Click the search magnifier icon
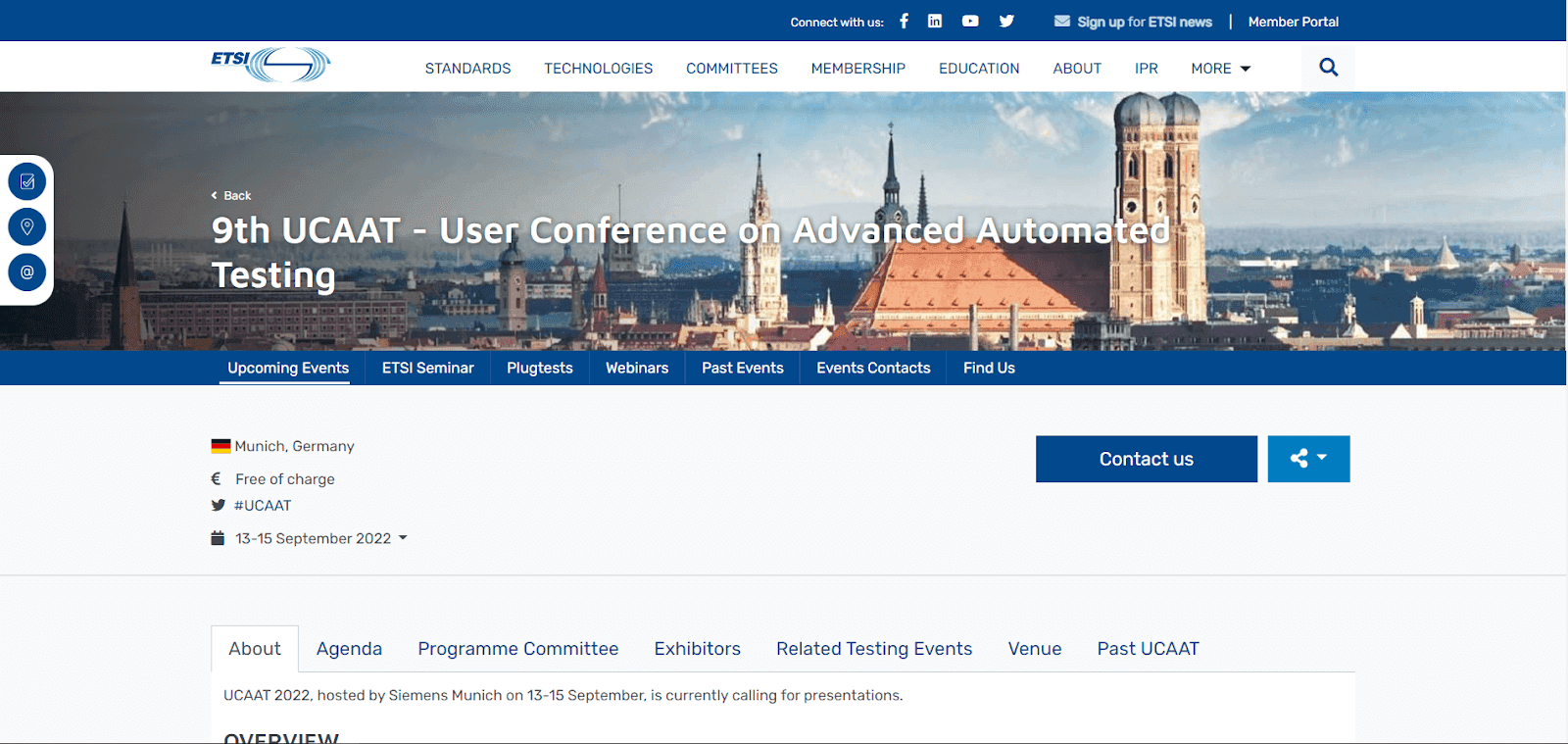The image size is (1568, 744). click(x=1328, y=68)
